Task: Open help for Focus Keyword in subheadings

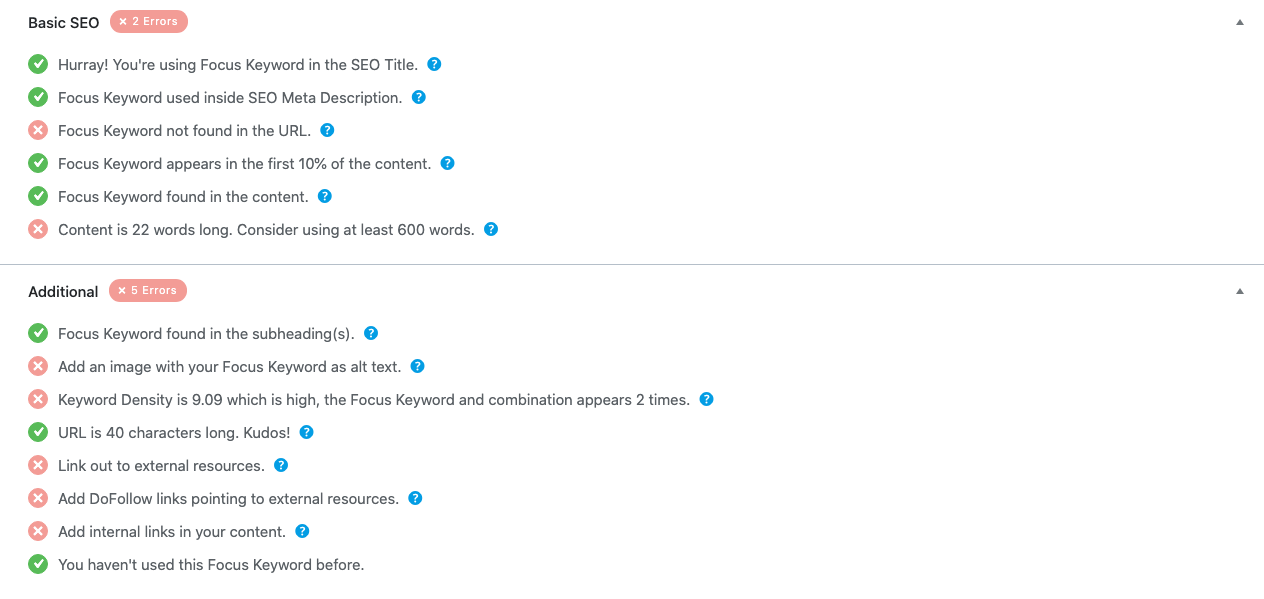Action: coord(371,333)
